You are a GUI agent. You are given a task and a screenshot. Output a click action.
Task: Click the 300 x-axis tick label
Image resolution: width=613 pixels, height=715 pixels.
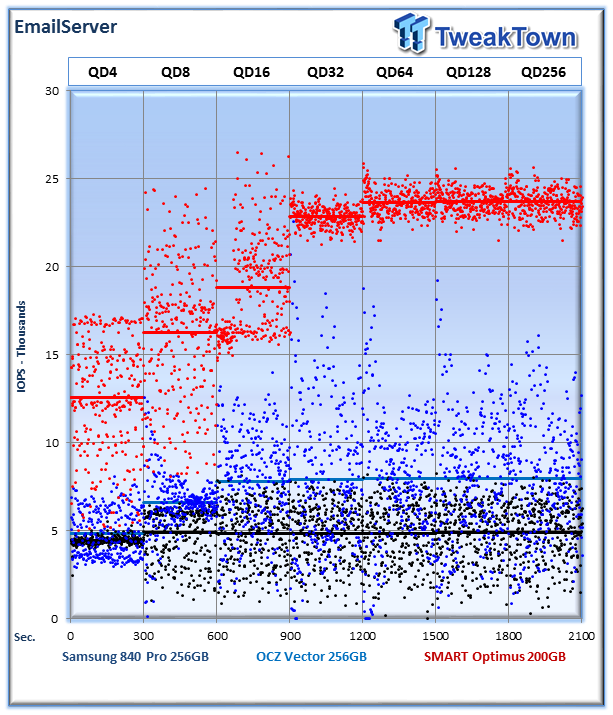(x=144, y=636)
